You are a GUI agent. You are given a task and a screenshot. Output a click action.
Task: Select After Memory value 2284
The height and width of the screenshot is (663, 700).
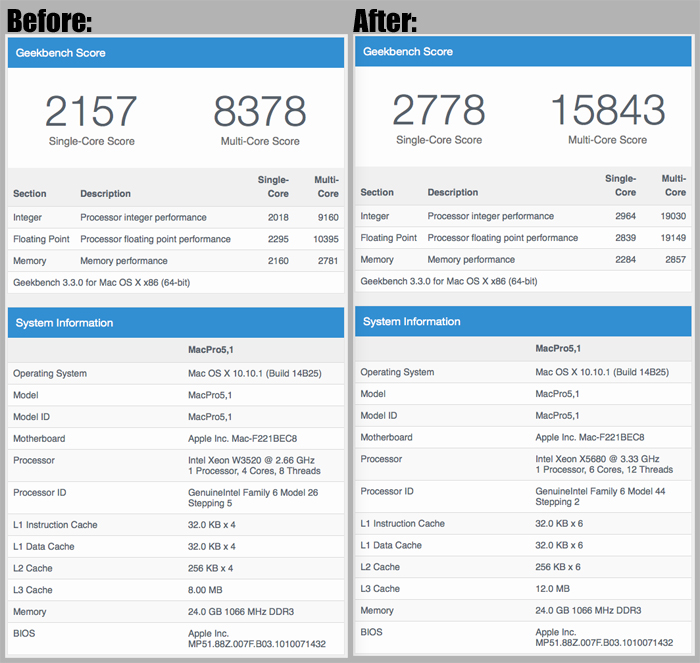point(625,259)
